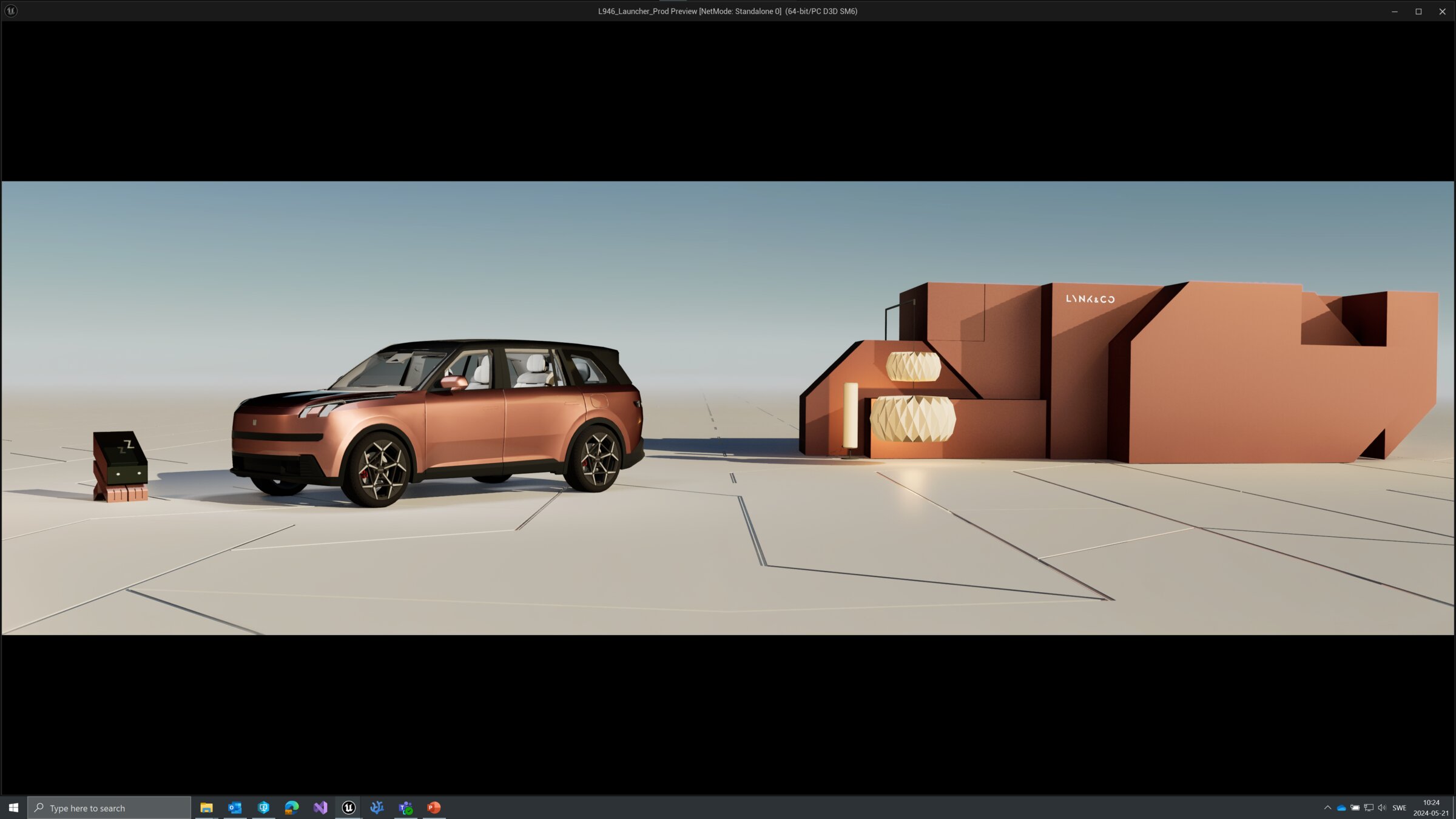Open File Explorer from the taskbar
Image resolution: width=1456 pixels, height=819 pixels.
[206, 807]
